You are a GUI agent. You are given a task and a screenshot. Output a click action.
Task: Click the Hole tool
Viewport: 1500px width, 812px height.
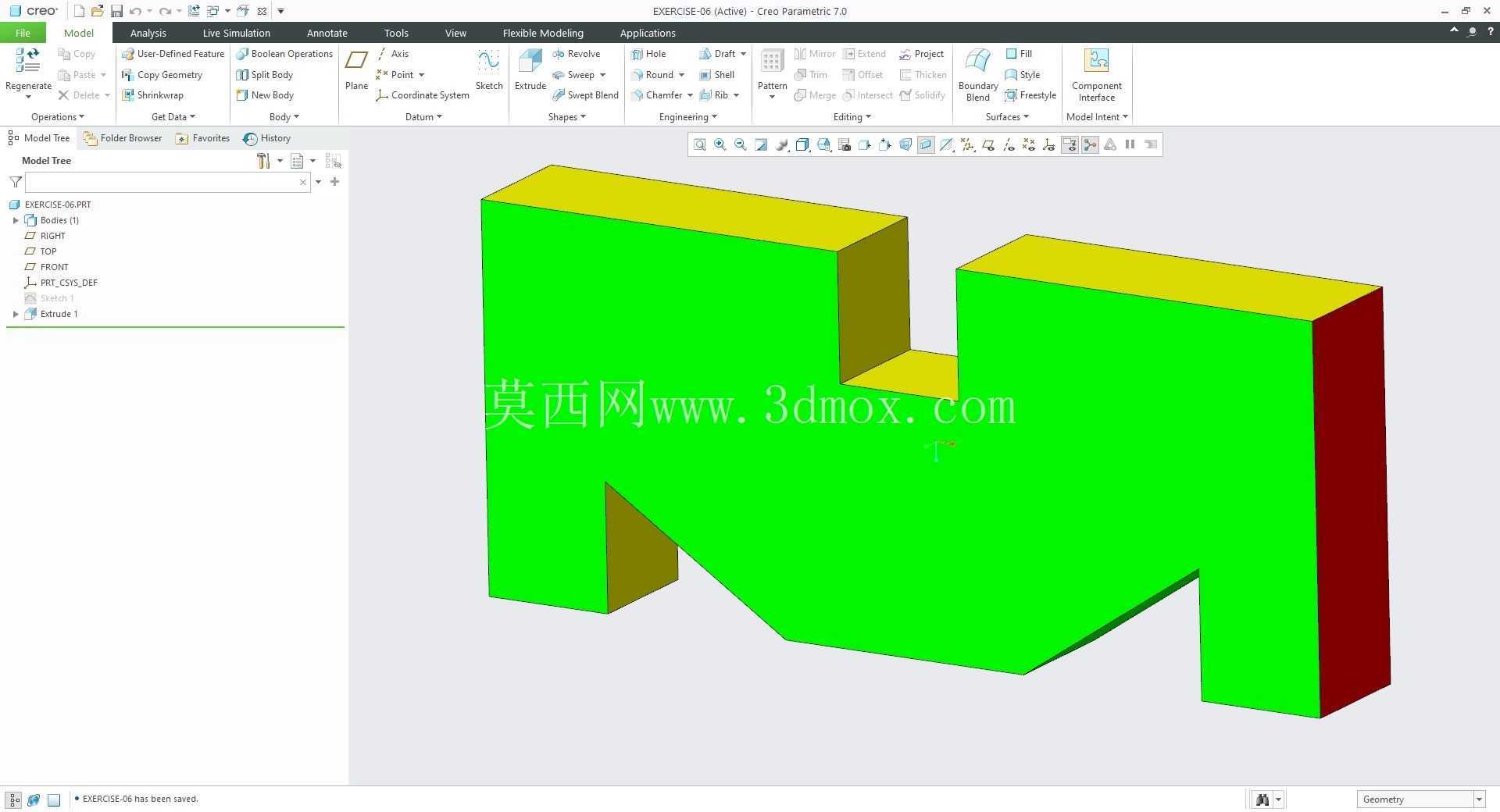pos(648,54)
